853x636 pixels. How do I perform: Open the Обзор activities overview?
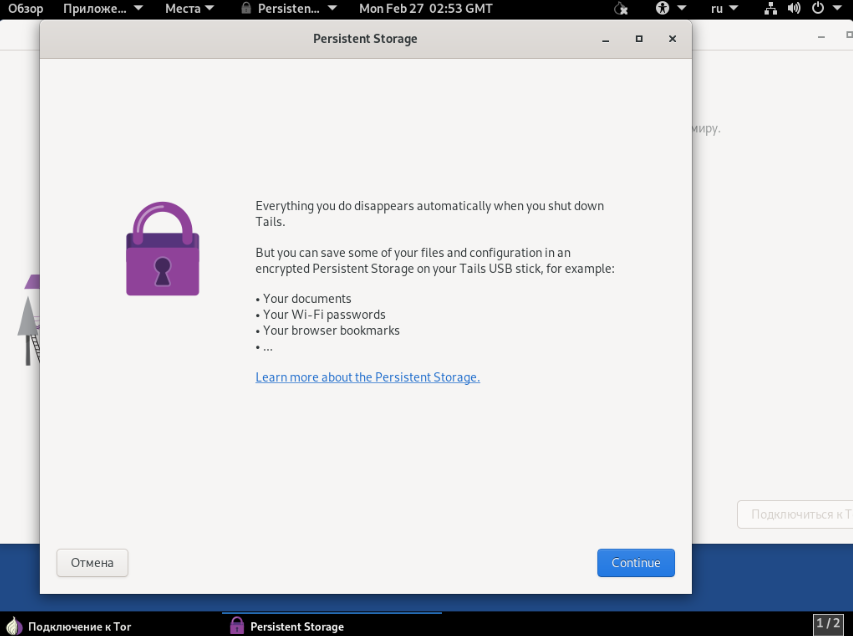pos(26,9)
